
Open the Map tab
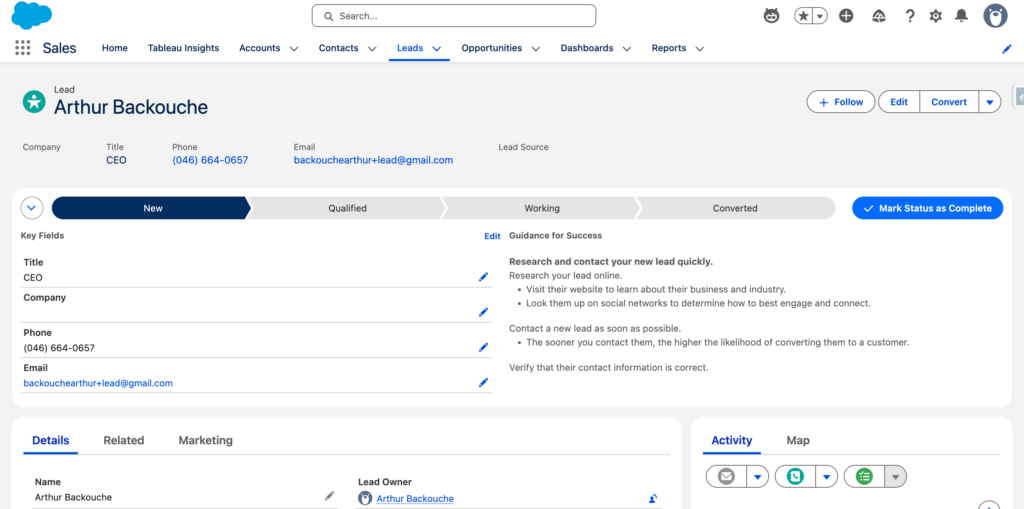point(798,440)
